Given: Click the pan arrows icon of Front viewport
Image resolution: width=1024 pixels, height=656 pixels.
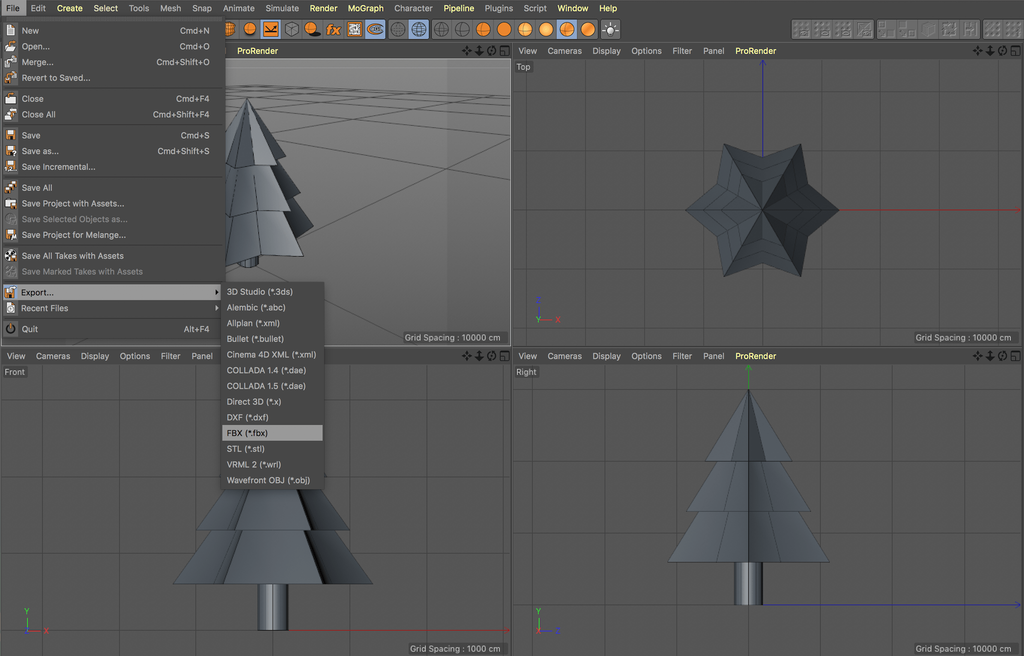Looking at the screenshot, I should click(x=466, y=356).
